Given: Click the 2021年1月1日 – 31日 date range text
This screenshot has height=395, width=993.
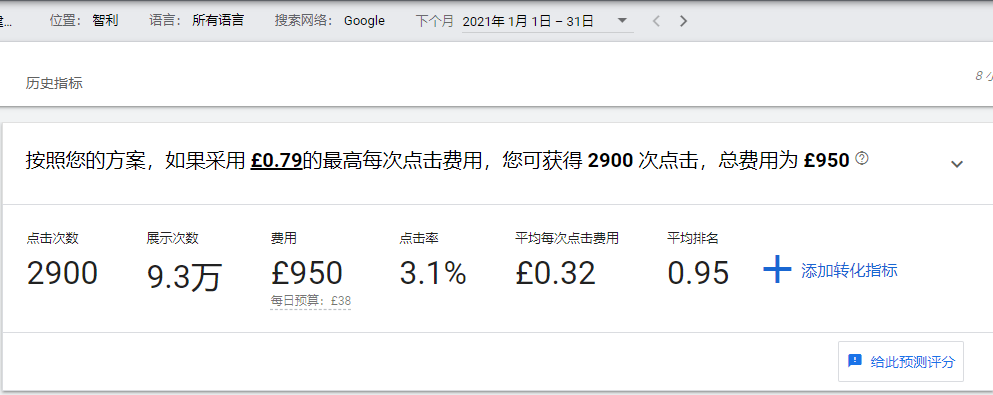Looking at the screenshot, I should (x=528, y=21).
